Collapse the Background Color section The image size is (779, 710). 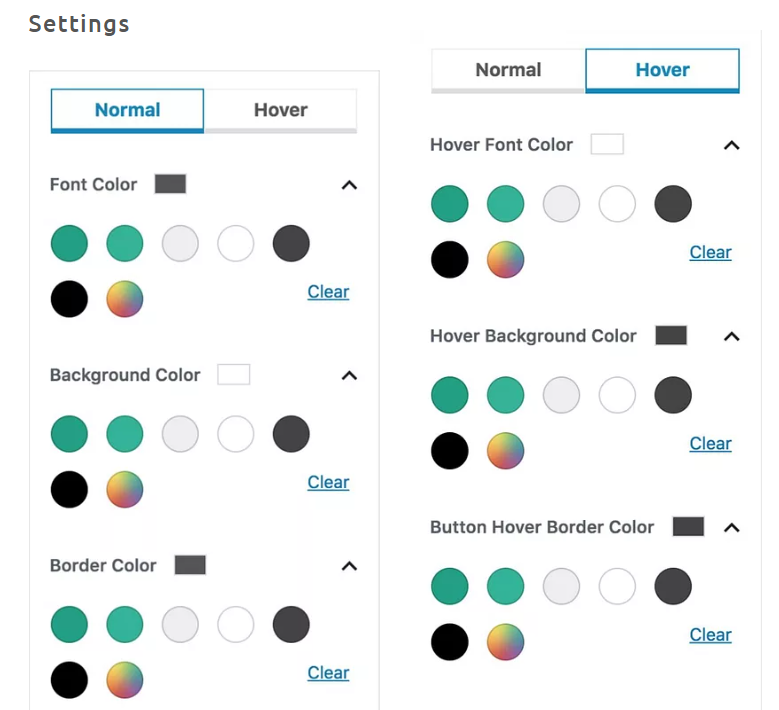pyautogui.click(x=349, y=376)
